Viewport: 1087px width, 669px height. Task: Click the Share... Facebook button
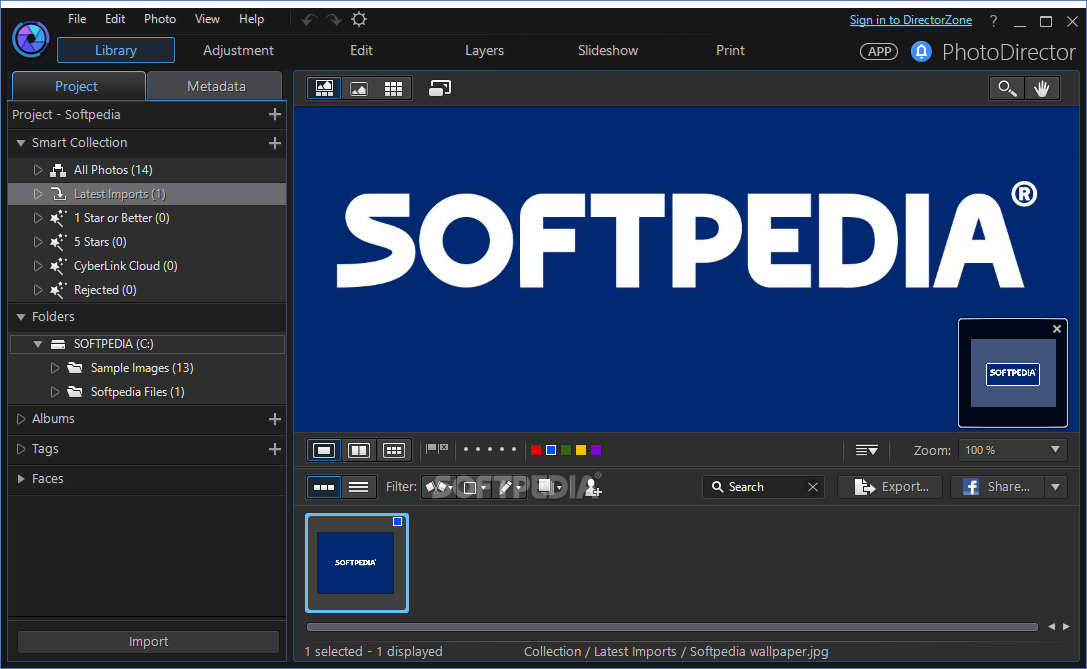pos(996,487)
